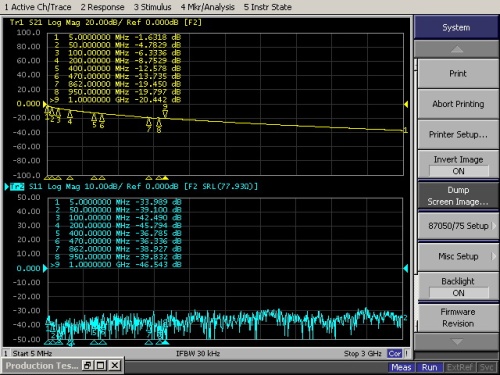Click Tr2 marker row -36.336 dB
This screenshot has width=500, height=375.
pos(117,241)
